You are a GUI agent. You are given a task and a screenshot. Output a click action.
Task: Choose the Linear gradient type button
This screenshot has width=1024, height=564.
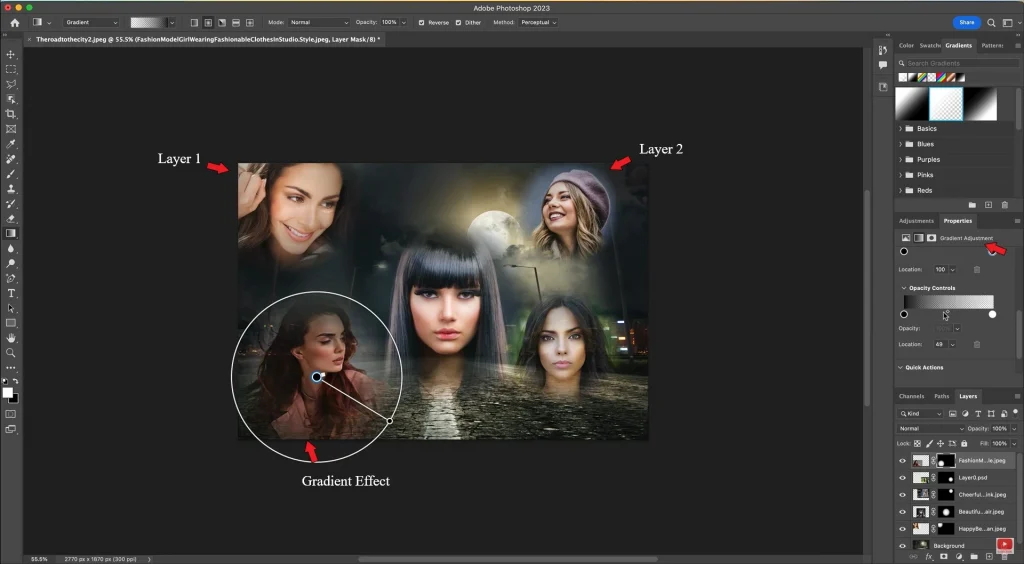pos(194,22)
